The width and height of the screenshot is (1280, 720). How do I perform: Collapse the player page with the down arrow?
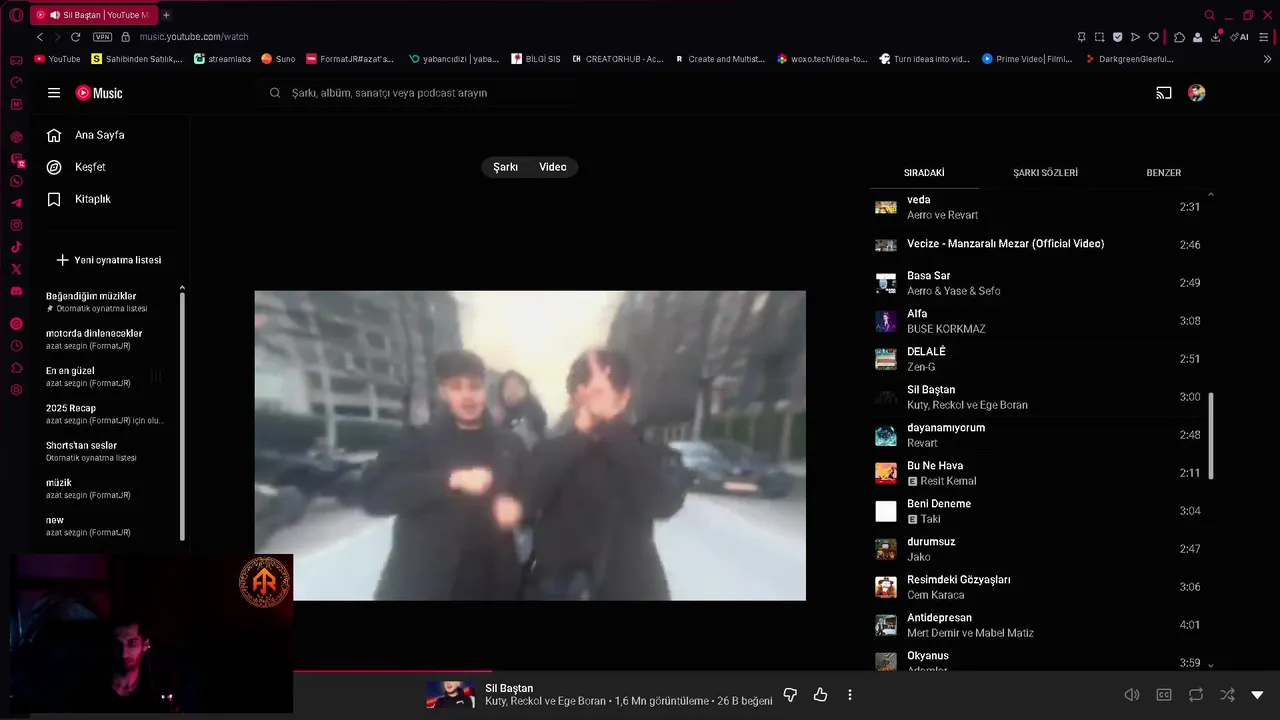(1258, 695)
